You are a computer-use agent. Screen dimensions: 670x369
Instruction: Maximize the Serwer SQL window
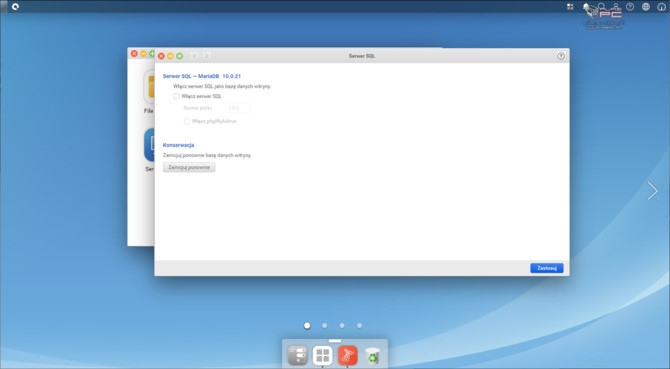tap(179, 56)
